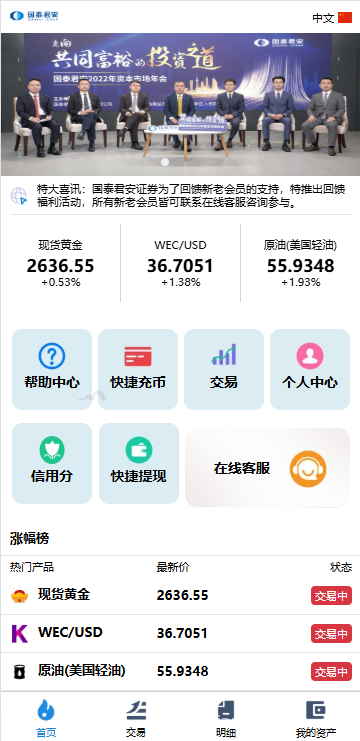Click 交易中 button for 原油(美国轻油)
The height and width of the screenshot is (741, 360).
[331, 671]
